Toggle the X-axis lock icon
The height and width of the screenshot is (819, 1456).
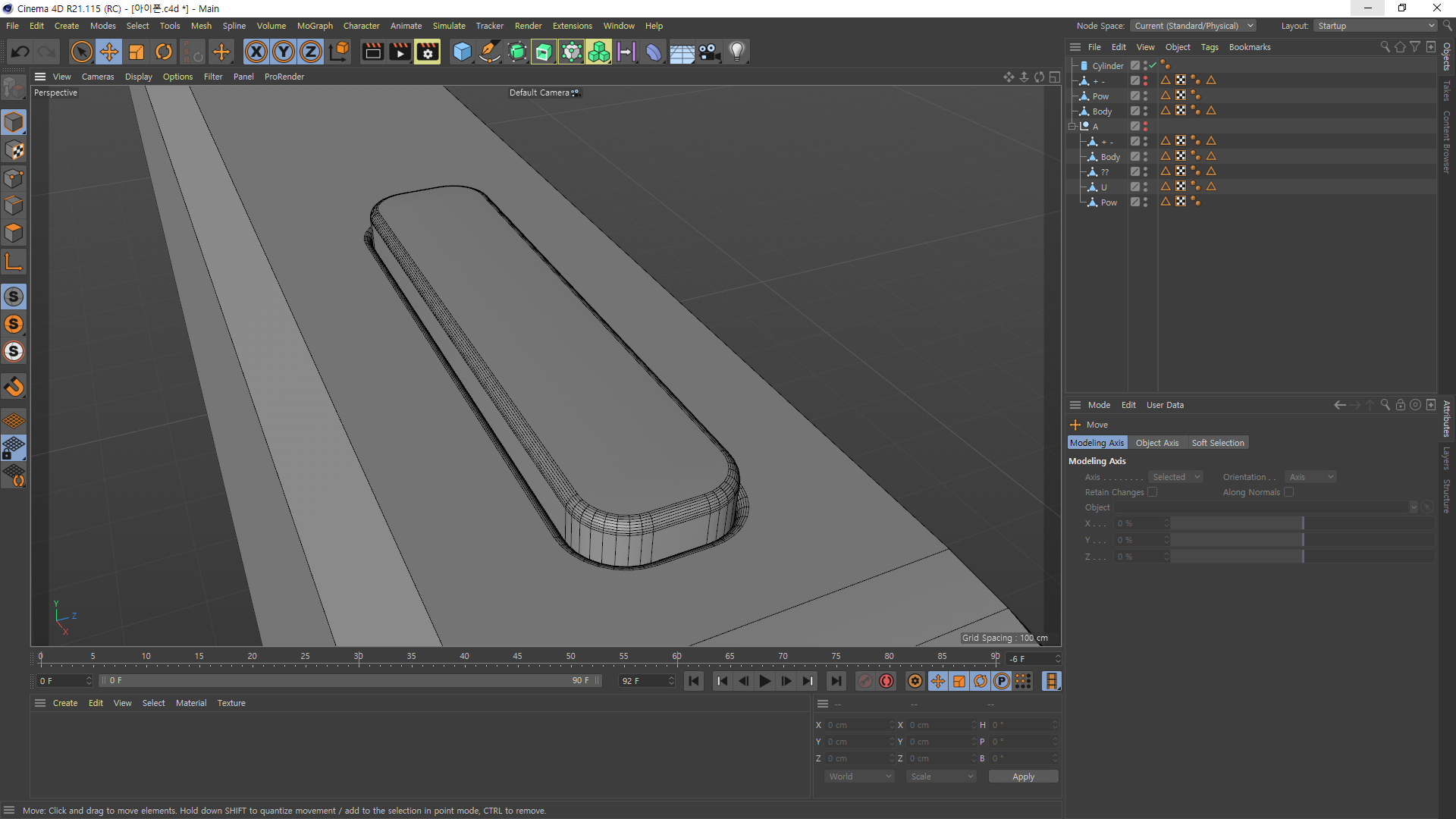click(256, 52)
